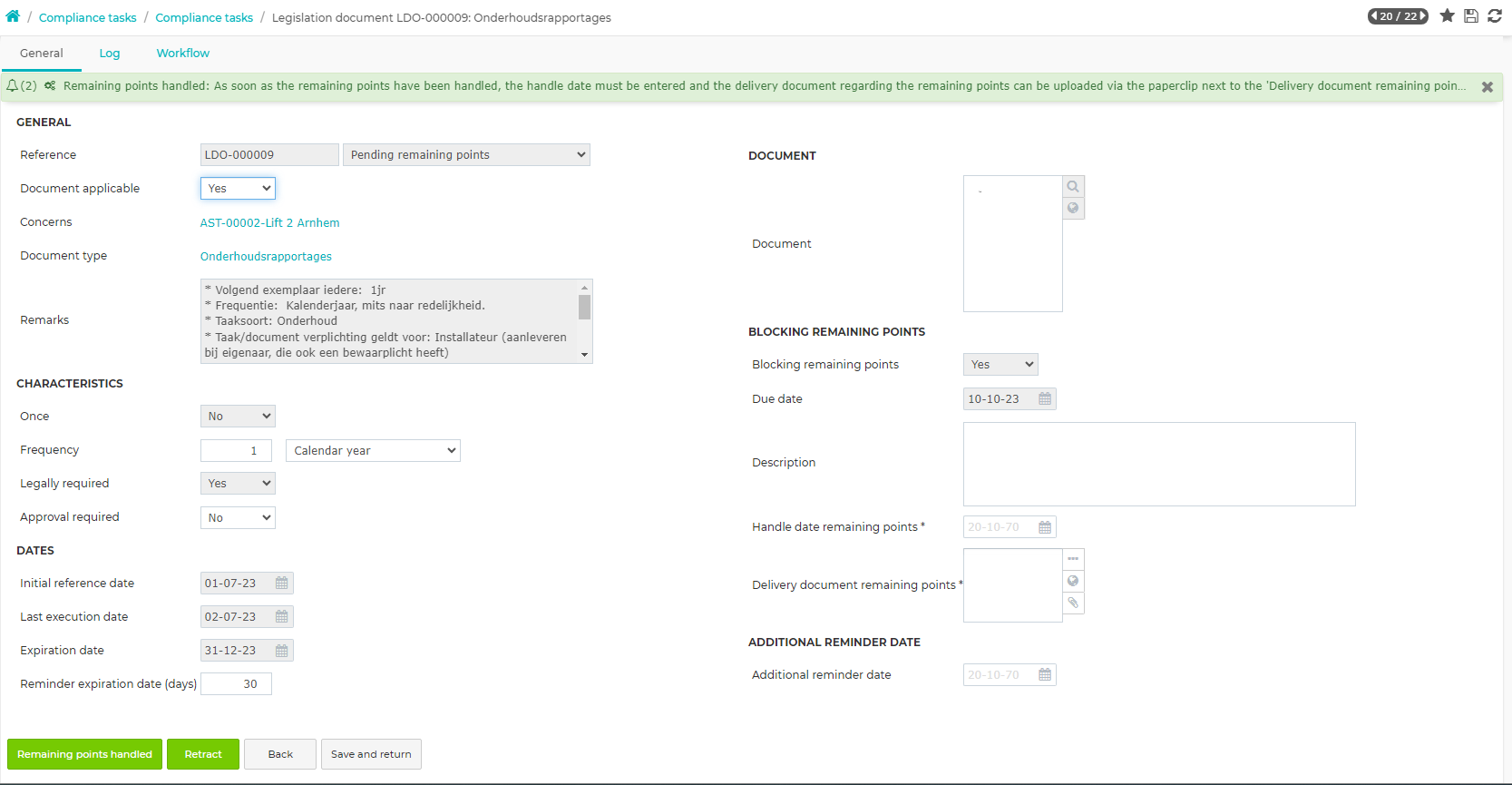Open the status dropdown 'Pending remaining points'
1512x785 pixels.
(x=466, y=155)
